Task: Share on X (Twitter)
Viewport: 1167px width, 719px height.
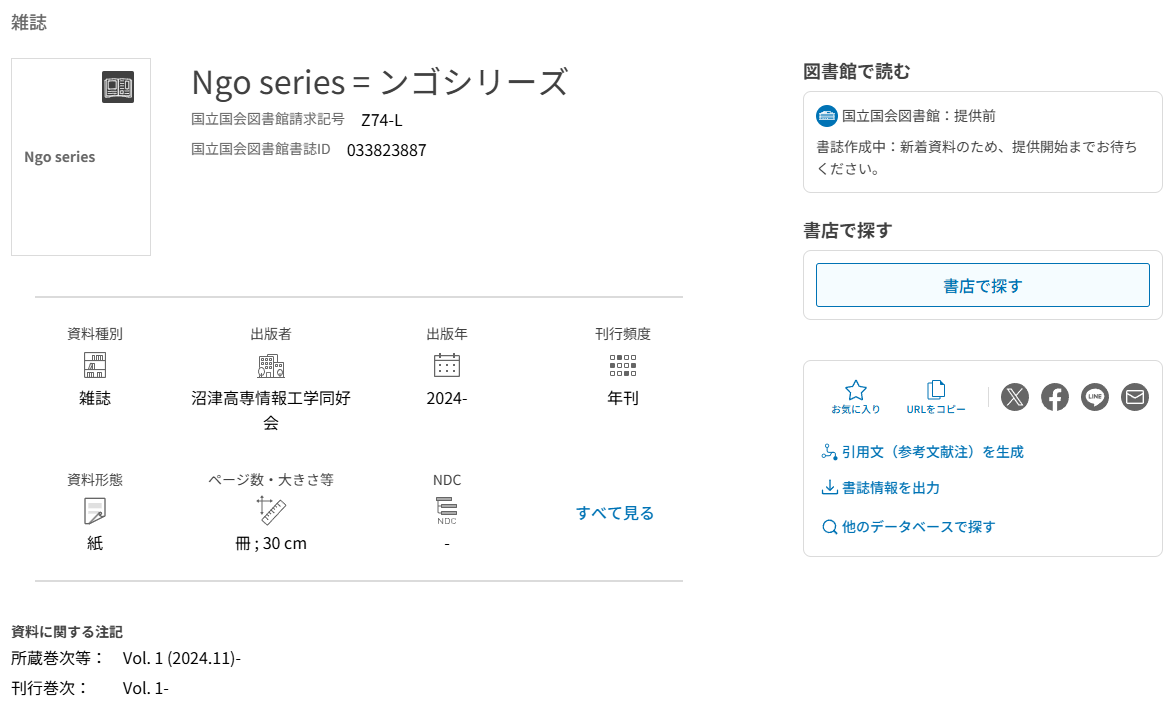Action: [x=1015, y=397]
